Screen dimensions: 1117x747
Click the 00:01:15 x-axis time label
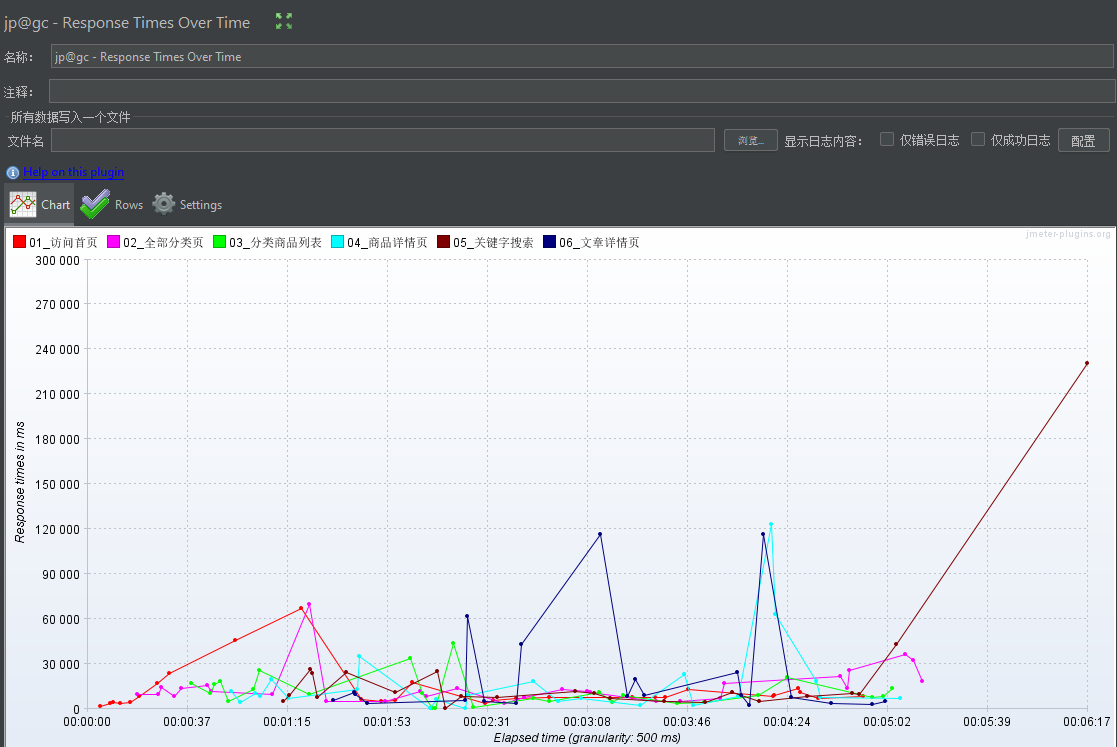pyautogui.click(x=287, y=721)
